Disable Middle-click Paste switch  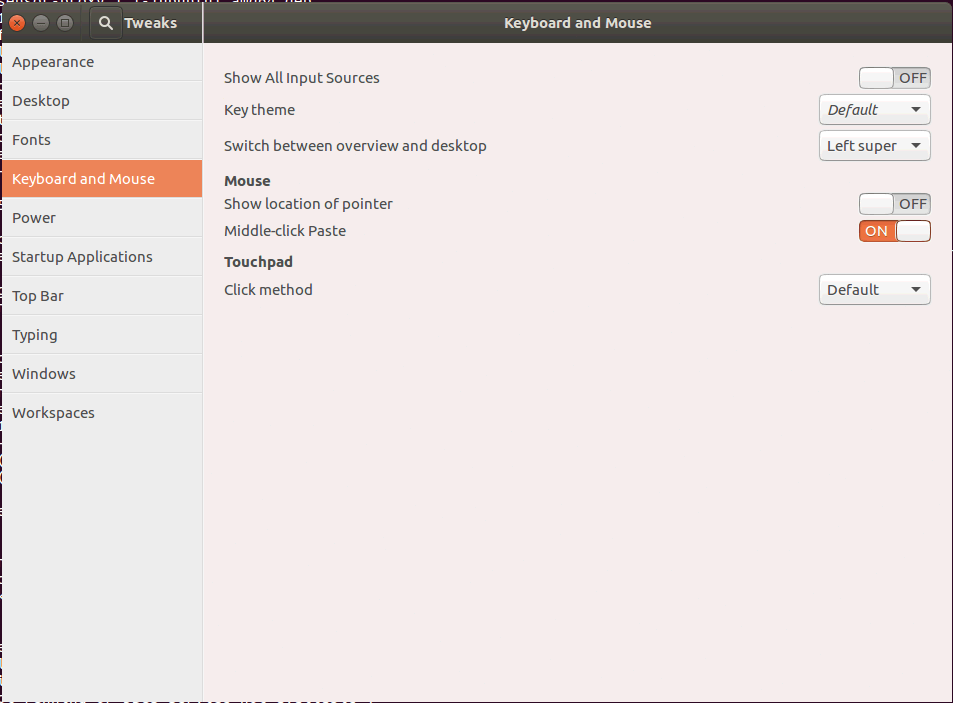(894, 231)
